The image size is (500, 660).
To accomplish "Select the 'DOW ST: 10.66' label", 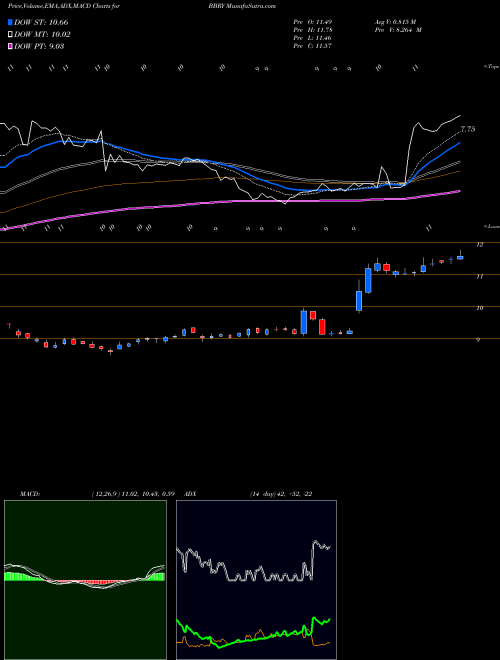I will [41, 22].
